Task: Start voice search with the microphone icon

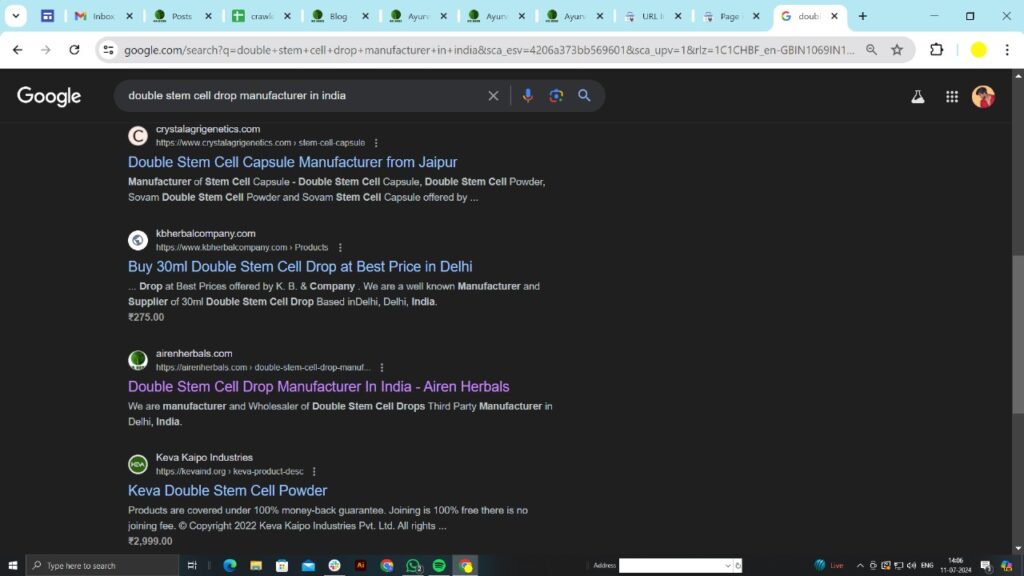Action: 528,96
